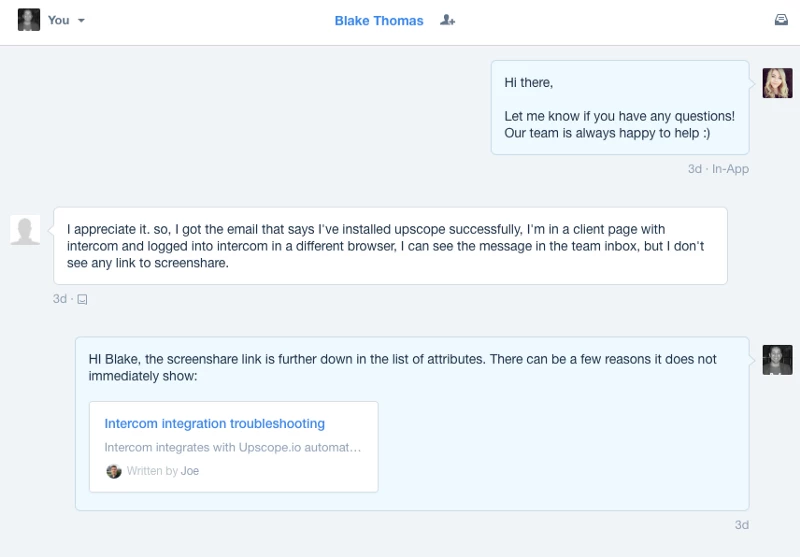Image resolution: width=800 pixels, height=557 pixels.
Task: Open Intercom integration troubleshooting article link
Action: [x=214, y=424]
